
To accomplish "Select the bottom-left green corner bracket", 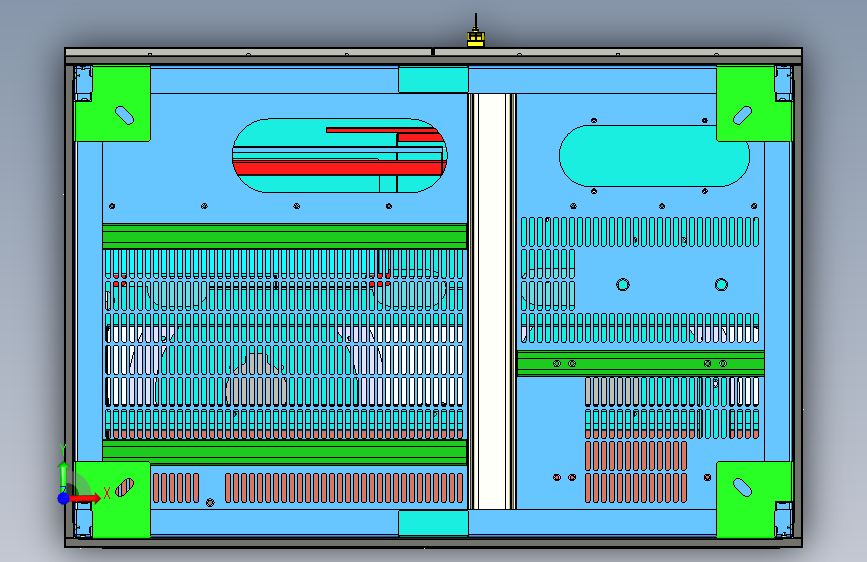I will coord(113,499).
